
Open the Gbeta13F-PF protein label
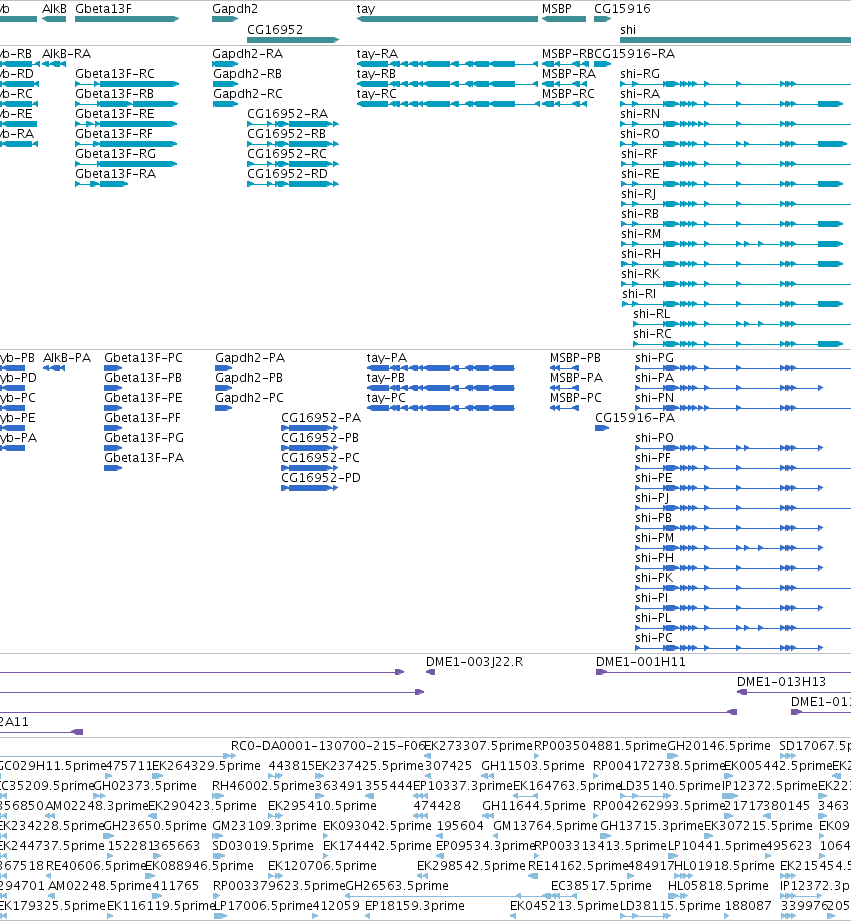click(143, 418)
